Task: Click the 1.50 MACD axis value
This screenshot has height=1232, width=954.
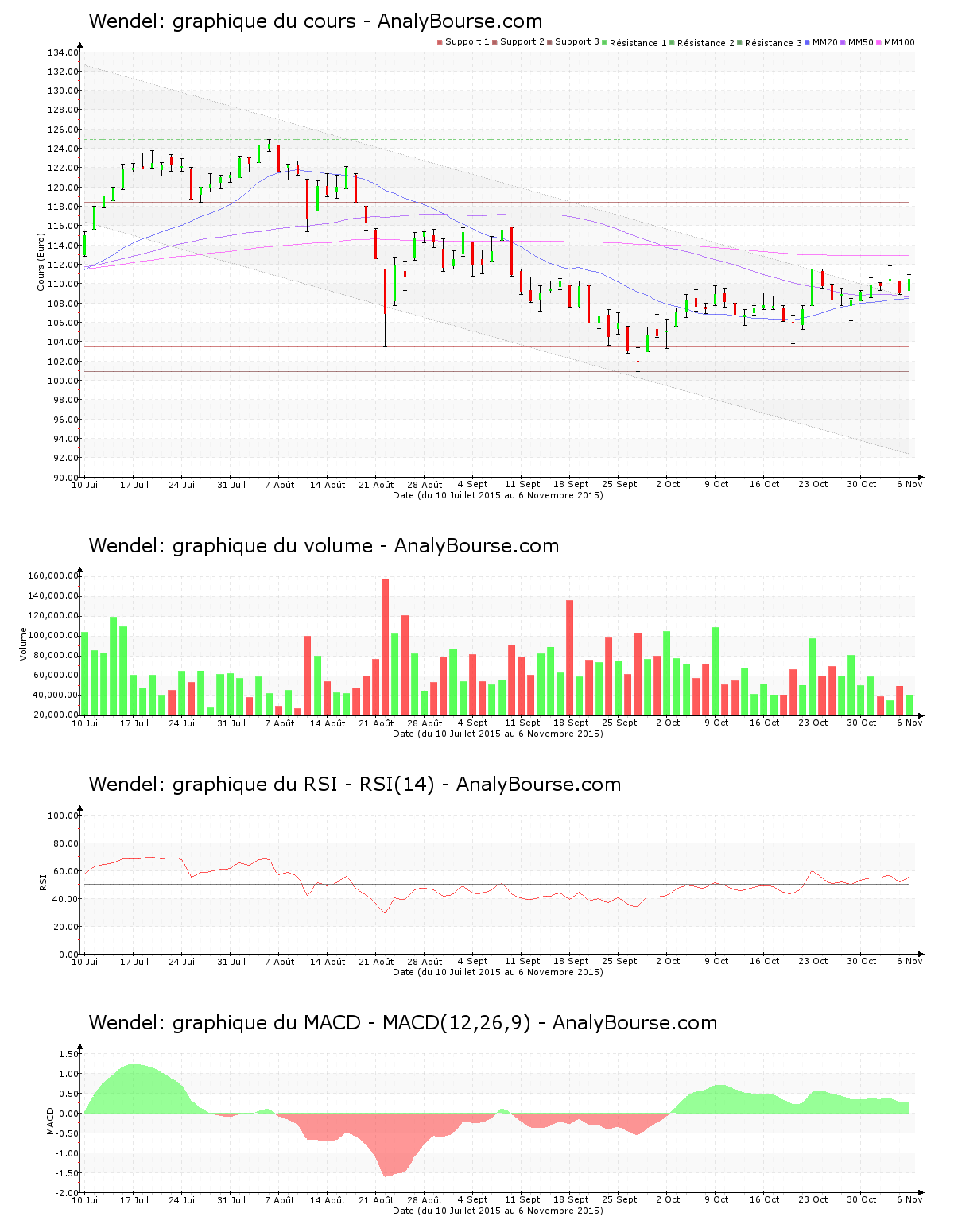Action: (68, 1054)
